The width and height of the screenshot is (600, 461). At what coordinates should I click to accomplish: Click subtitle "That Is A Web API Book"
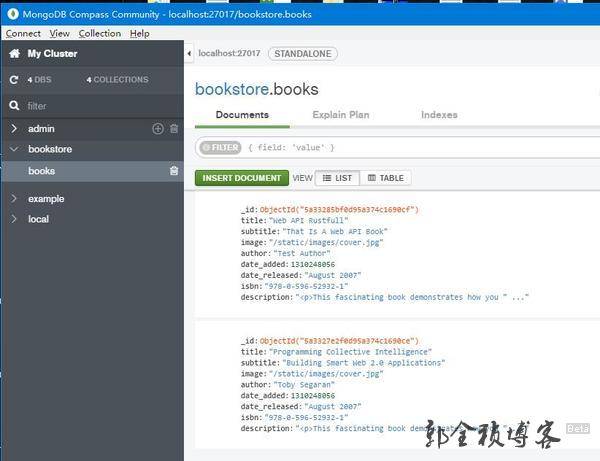point(335,231)
